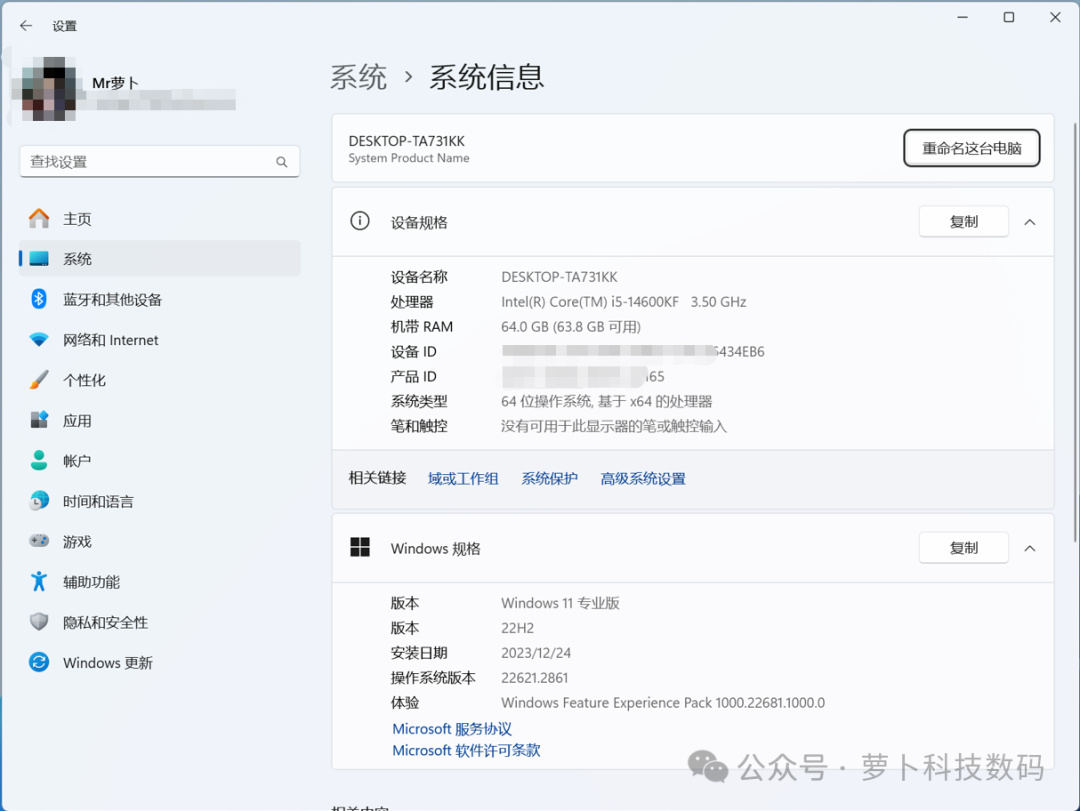This screenshot has width=1080, height=811.
Task: Click the pen and touch value 没有可用于此显示器的笔或触控输入
Action: coord(614,427)
